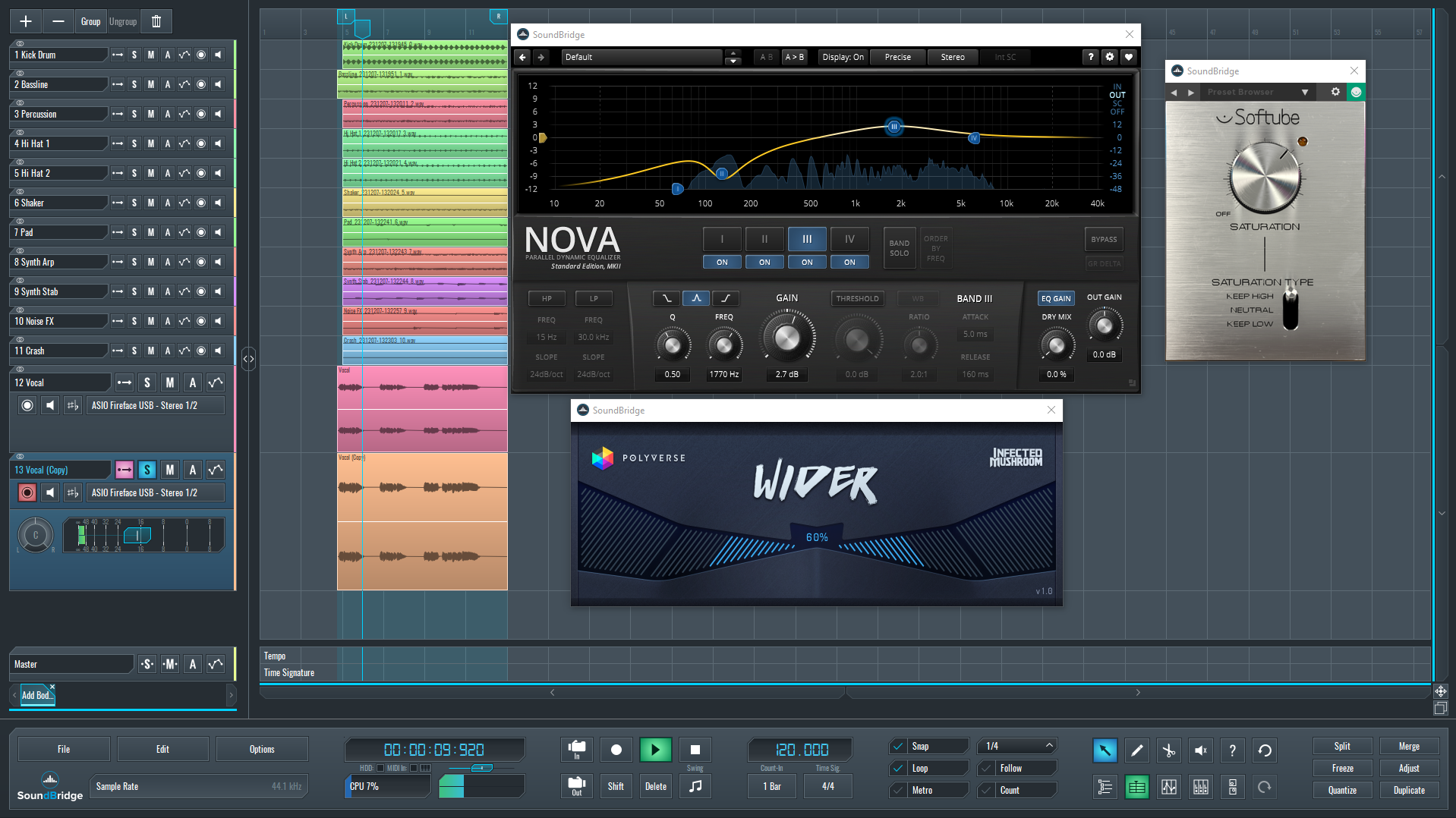The width and height of the screenshot is (1456, 818).
Task: Open NOVA Default preset dropdown
Action: tap(641, 57)
